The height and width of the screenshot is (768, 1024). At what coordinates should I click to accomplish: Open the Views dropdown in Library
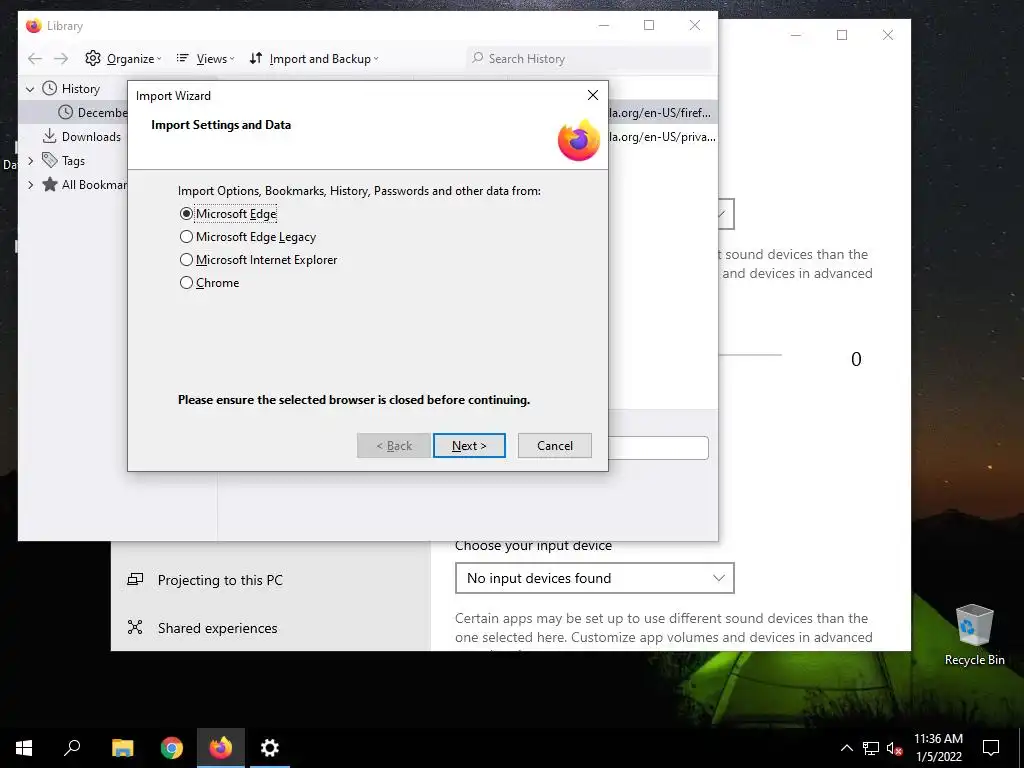[x=205, y=59]
